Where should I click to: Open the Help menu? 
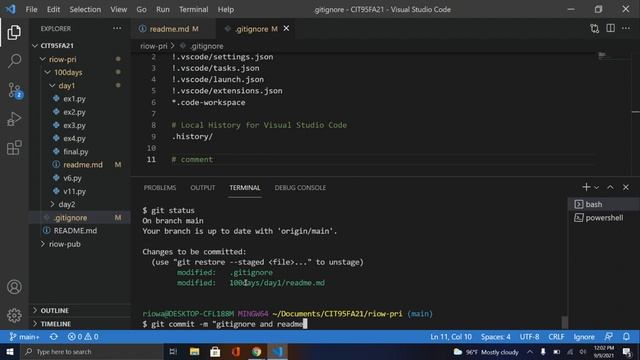[226, 9]
